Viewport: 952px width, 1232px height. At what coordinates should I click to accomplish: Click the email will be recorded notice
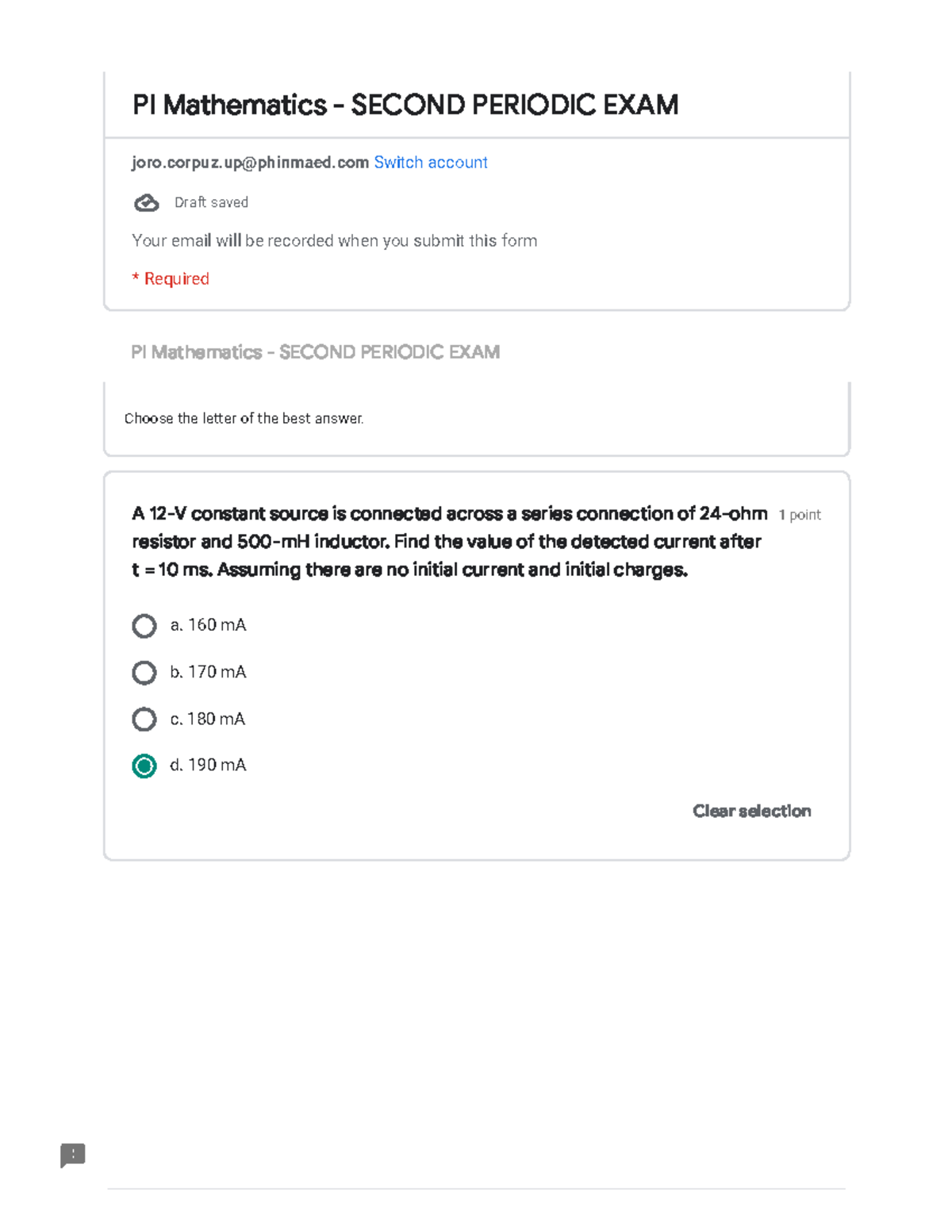point(334,241)
